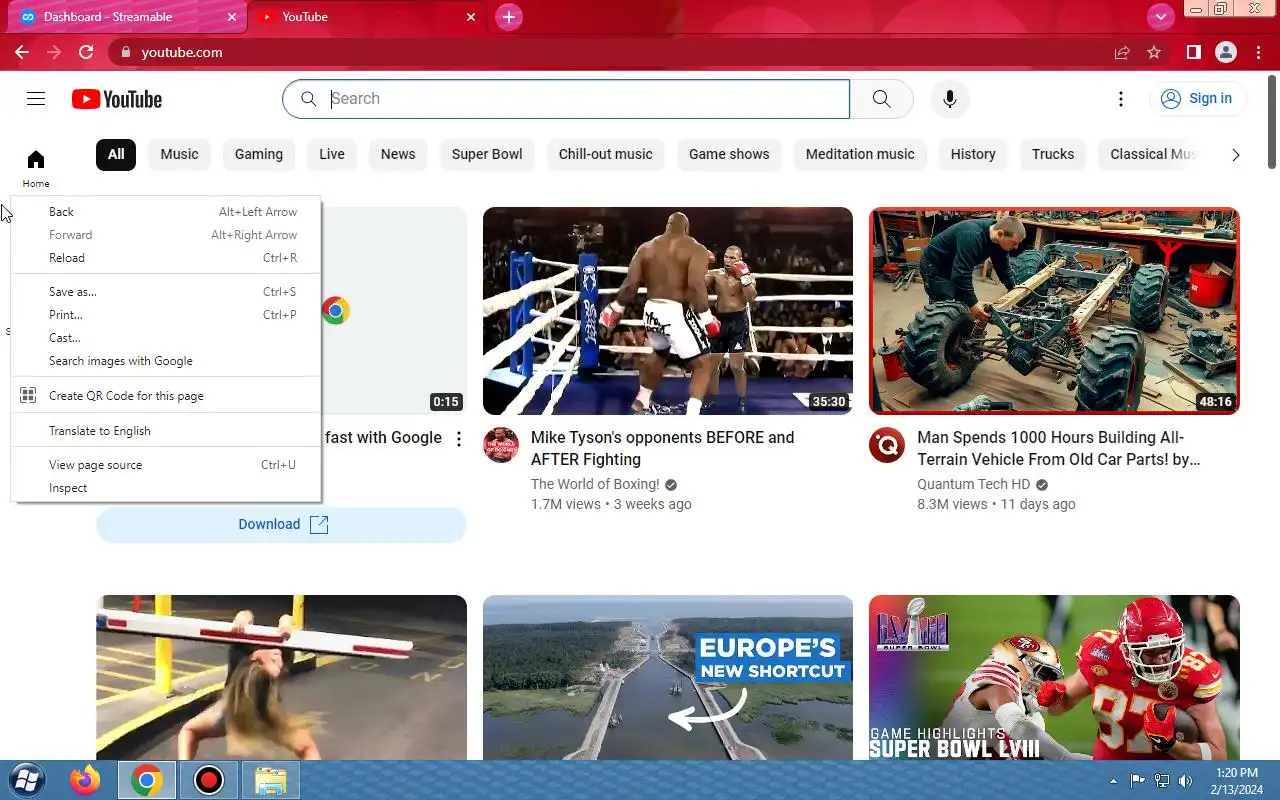Select the All category chip
Image resolution: width=1280 pixels, height=800 pixels.
116,154
